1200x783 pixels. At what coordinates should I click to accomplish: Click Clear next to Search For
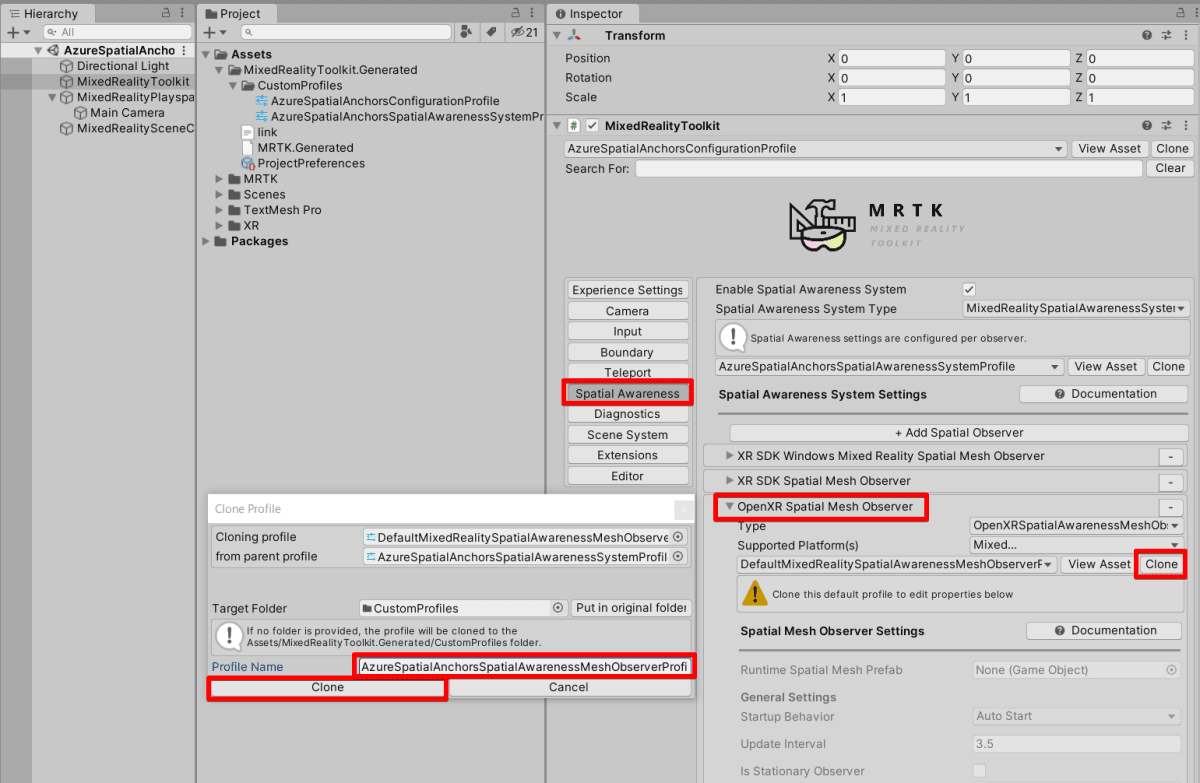pos(1170,169)
